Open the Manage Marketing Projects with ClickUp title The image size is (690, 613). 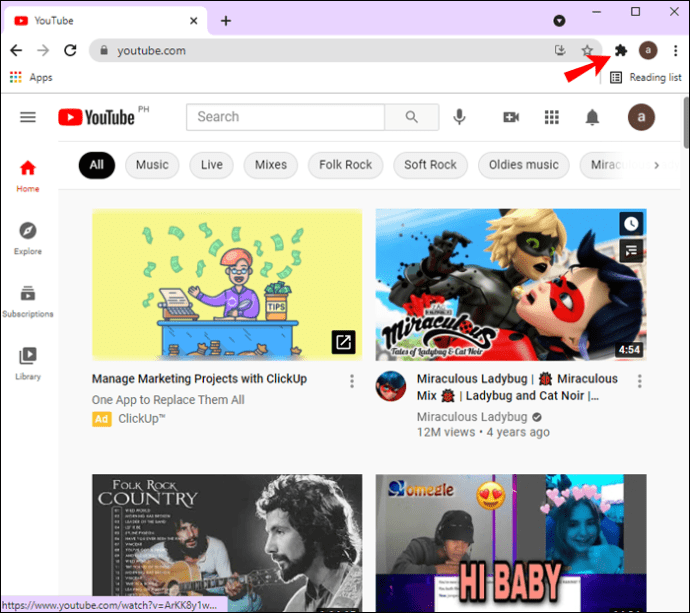(199, 379)
